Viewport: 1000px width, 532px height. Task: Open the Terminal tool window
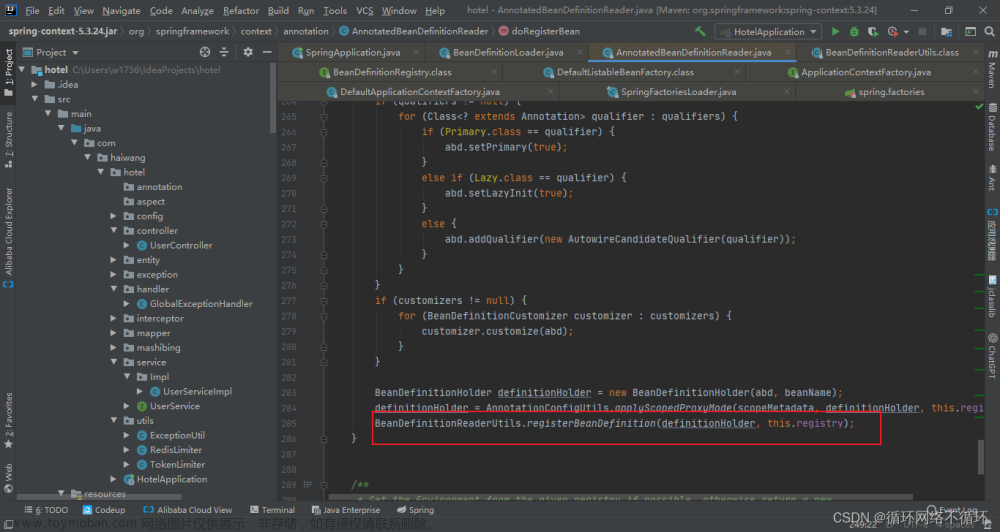[272, 510]
